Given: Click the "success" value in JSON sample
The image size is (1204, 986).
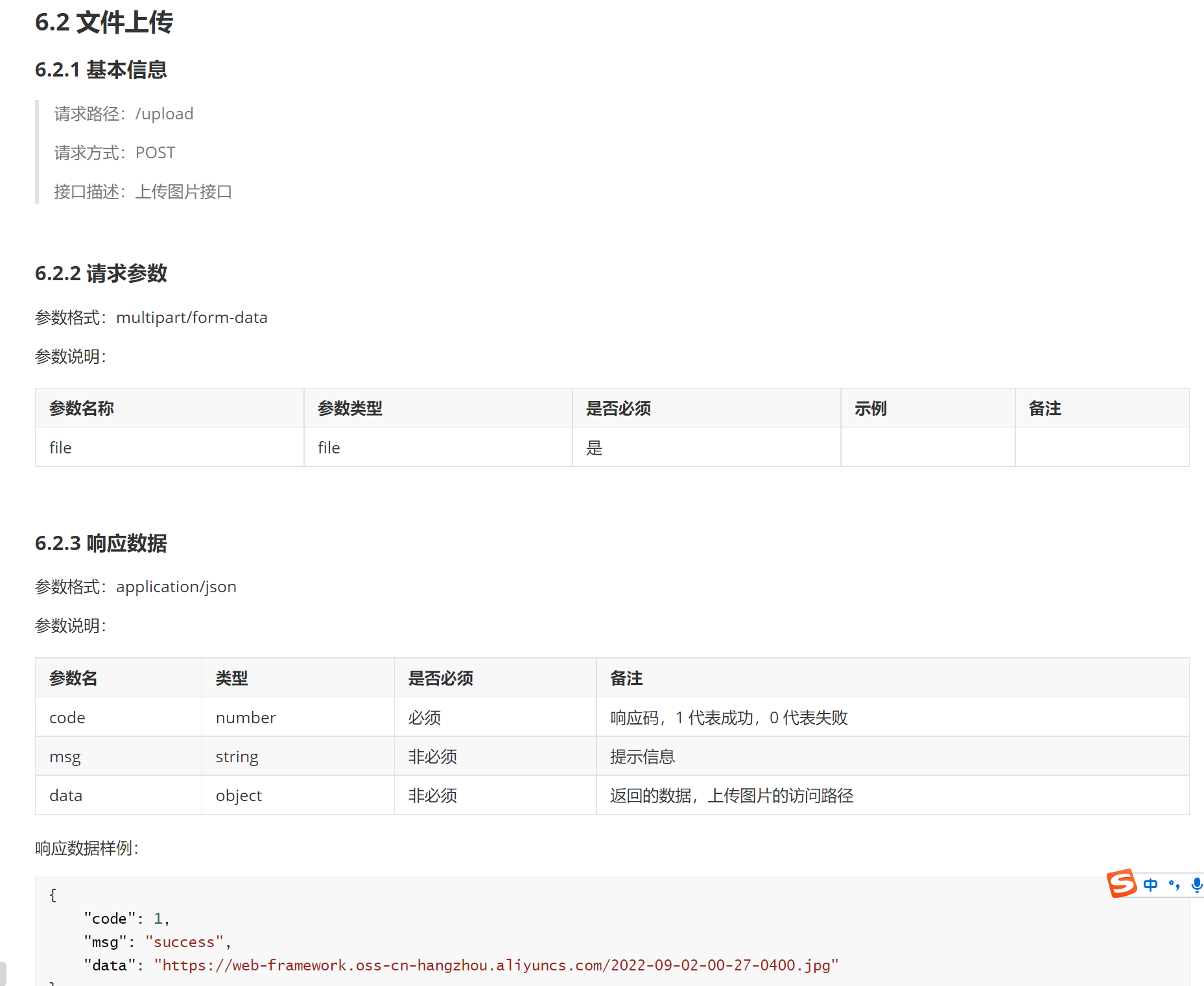Looking at the screenshot, I should click(x=184, y=943).
